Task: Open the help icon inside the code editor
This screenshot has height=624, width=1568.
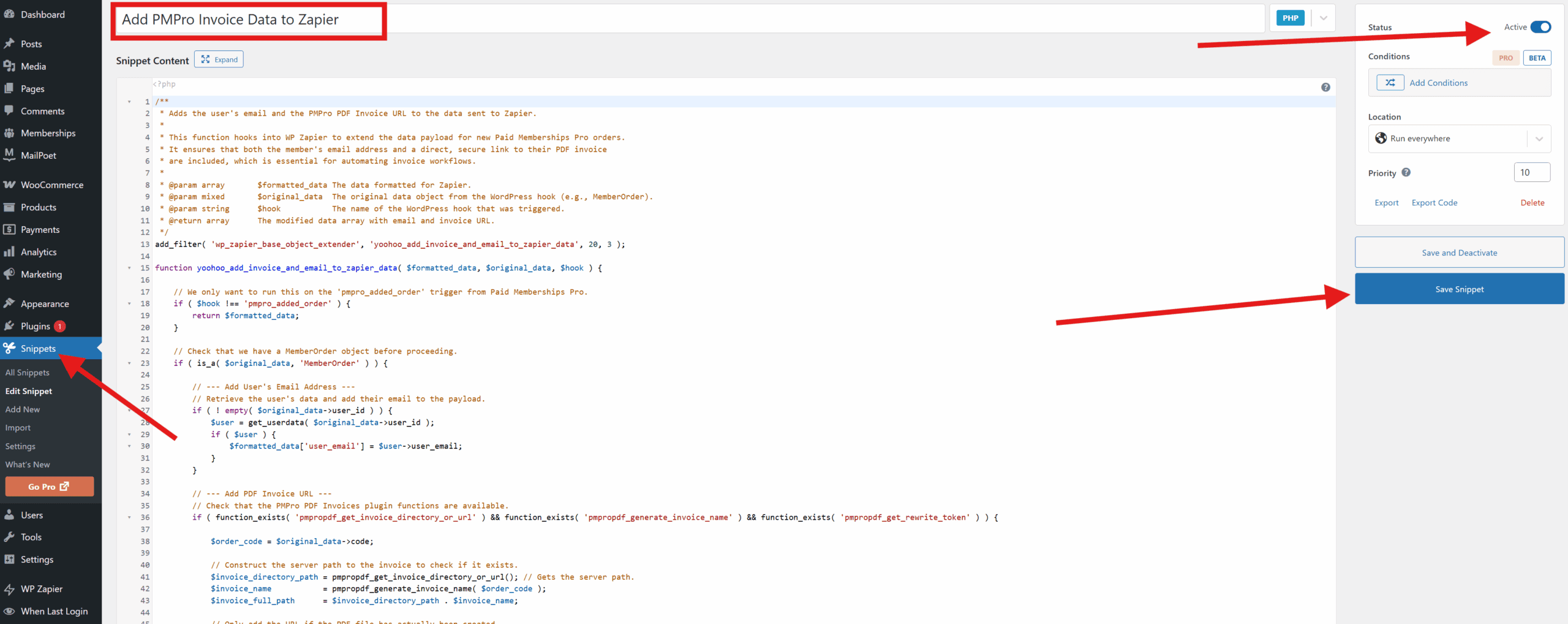Action: click(1325, 87)
